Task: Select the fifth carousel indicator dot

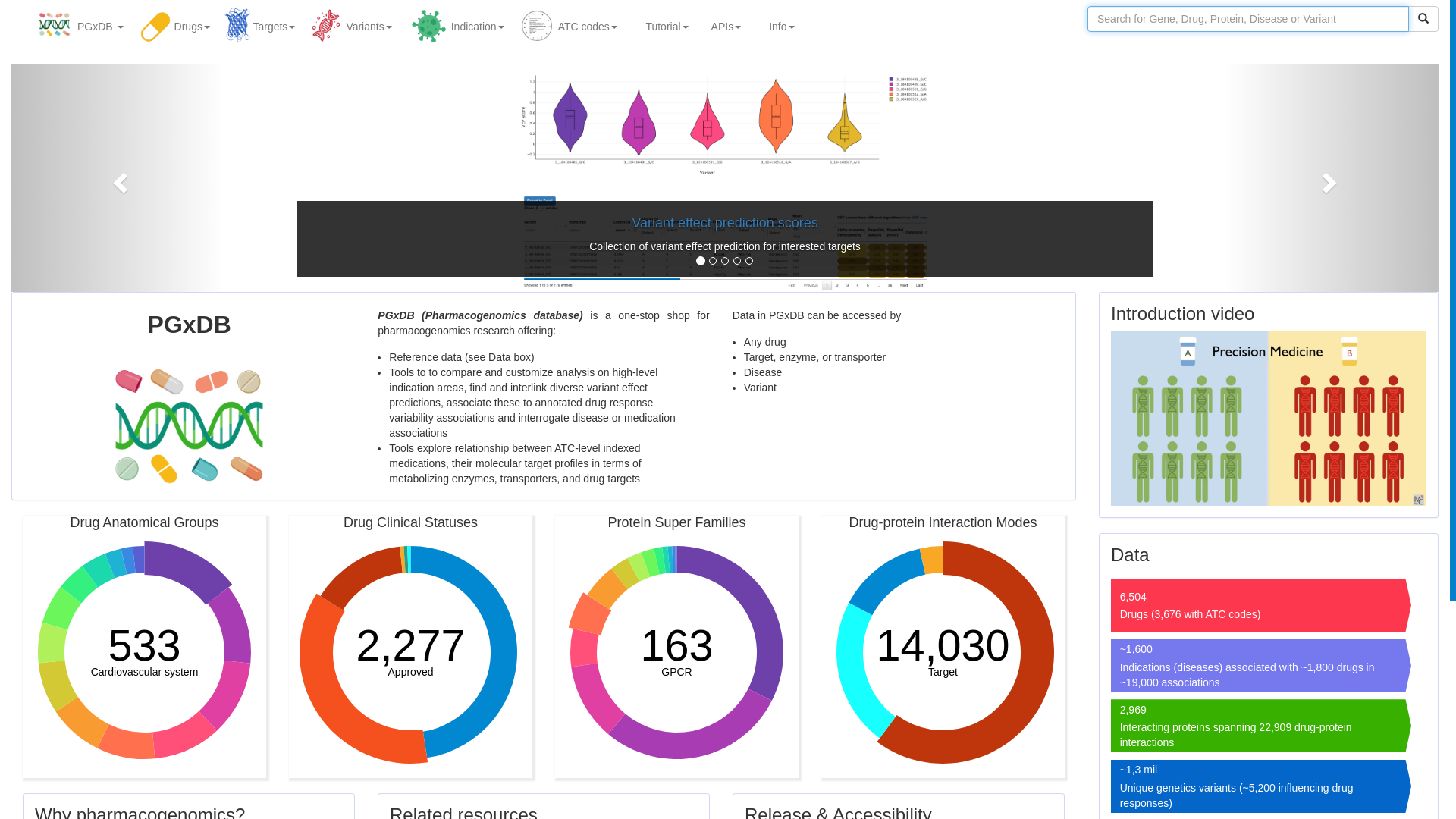Action: (x=749, y=261)
